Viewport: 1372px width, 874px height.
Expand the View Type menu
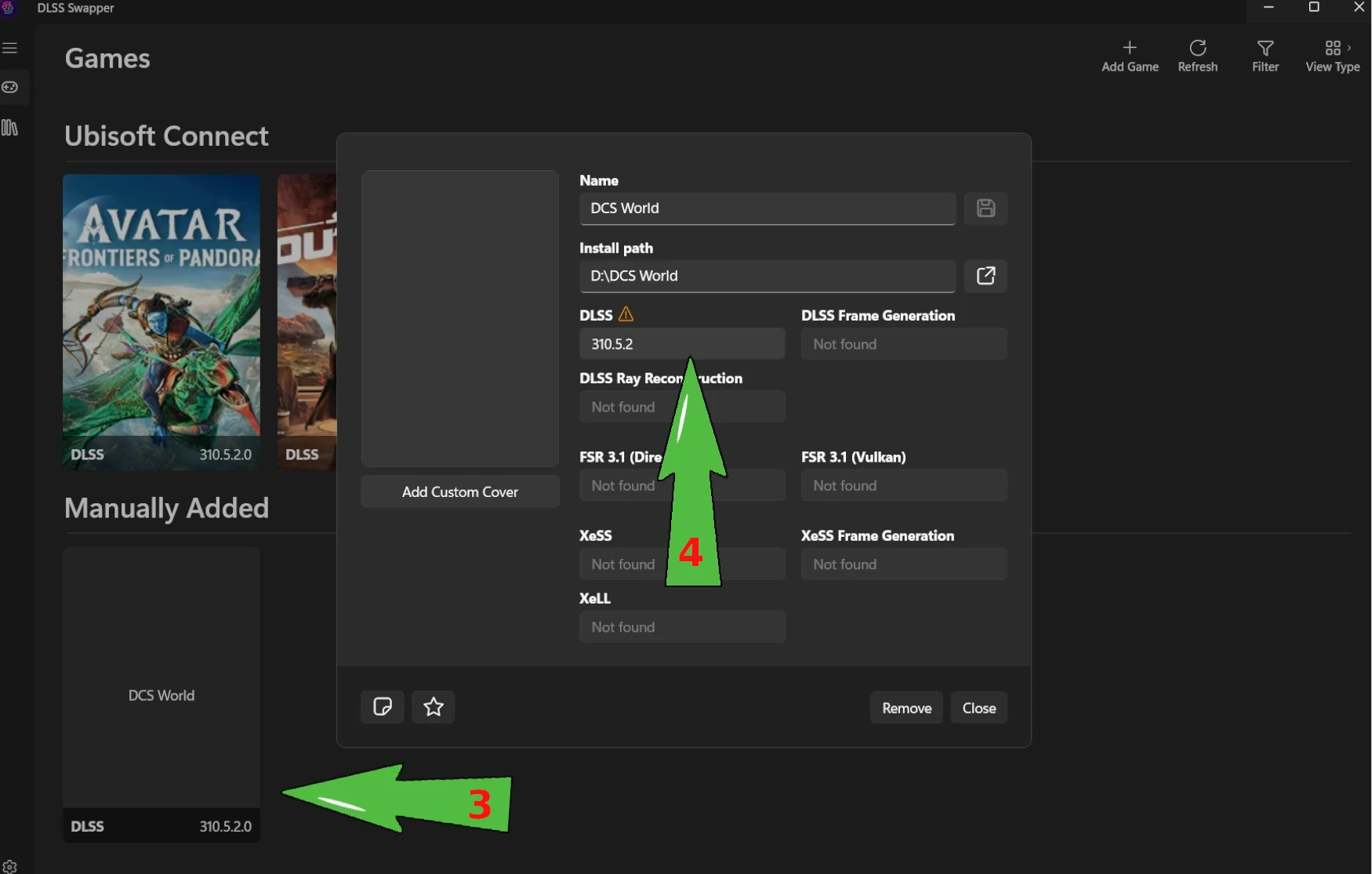(x=1332, y=56)
